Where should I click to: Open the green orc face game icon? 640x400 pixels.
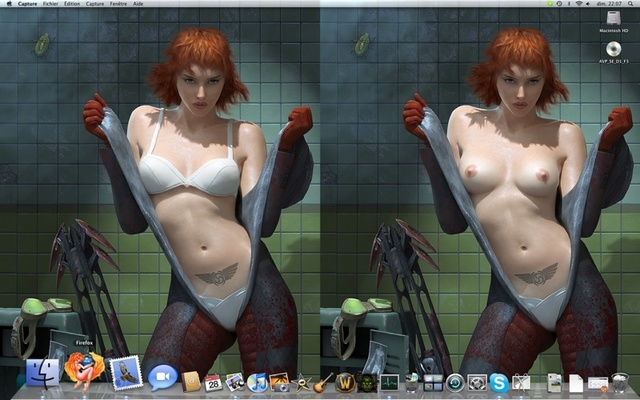click(367, 382)
